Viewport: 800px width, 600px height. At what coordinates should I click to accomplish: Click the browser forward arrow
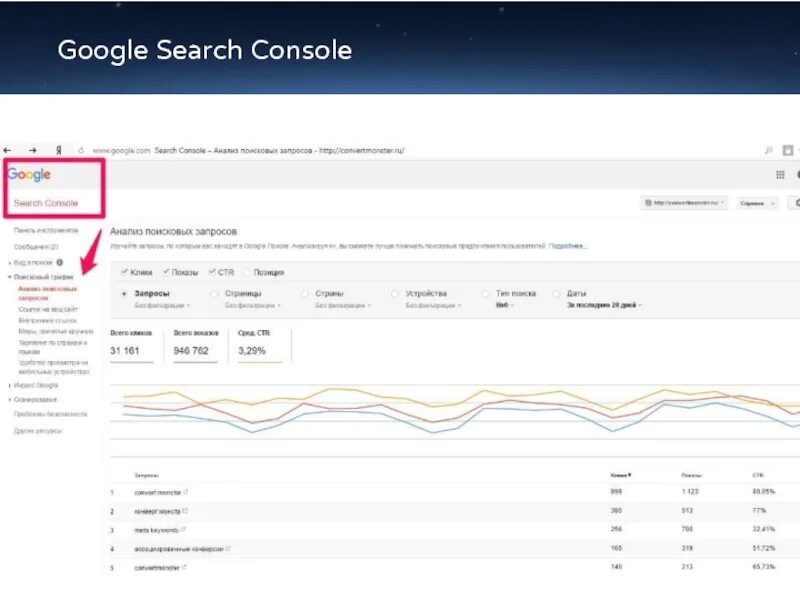33,150
